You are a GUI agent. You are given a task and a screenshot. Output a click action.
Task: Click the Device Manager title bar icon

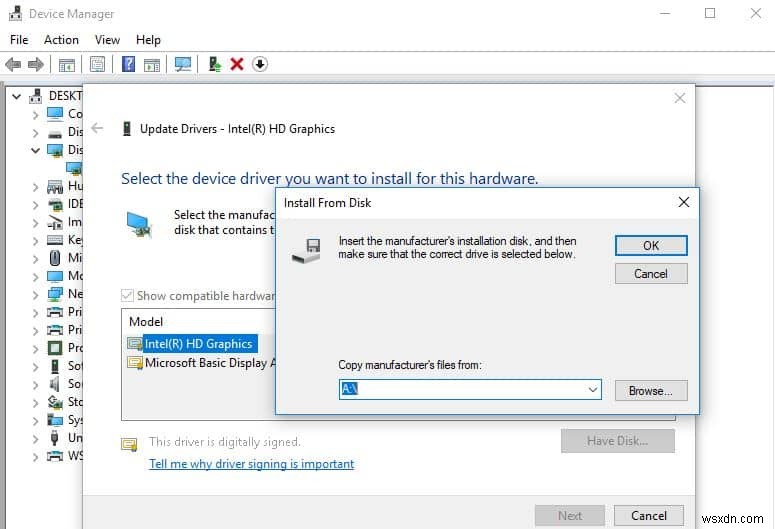tap(16, 13)
